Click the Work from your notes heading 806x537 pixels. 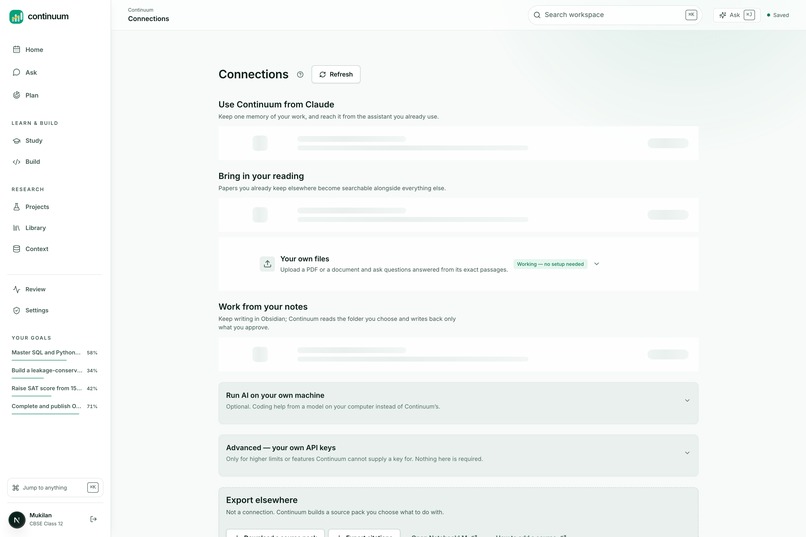(x=263, y=307)
